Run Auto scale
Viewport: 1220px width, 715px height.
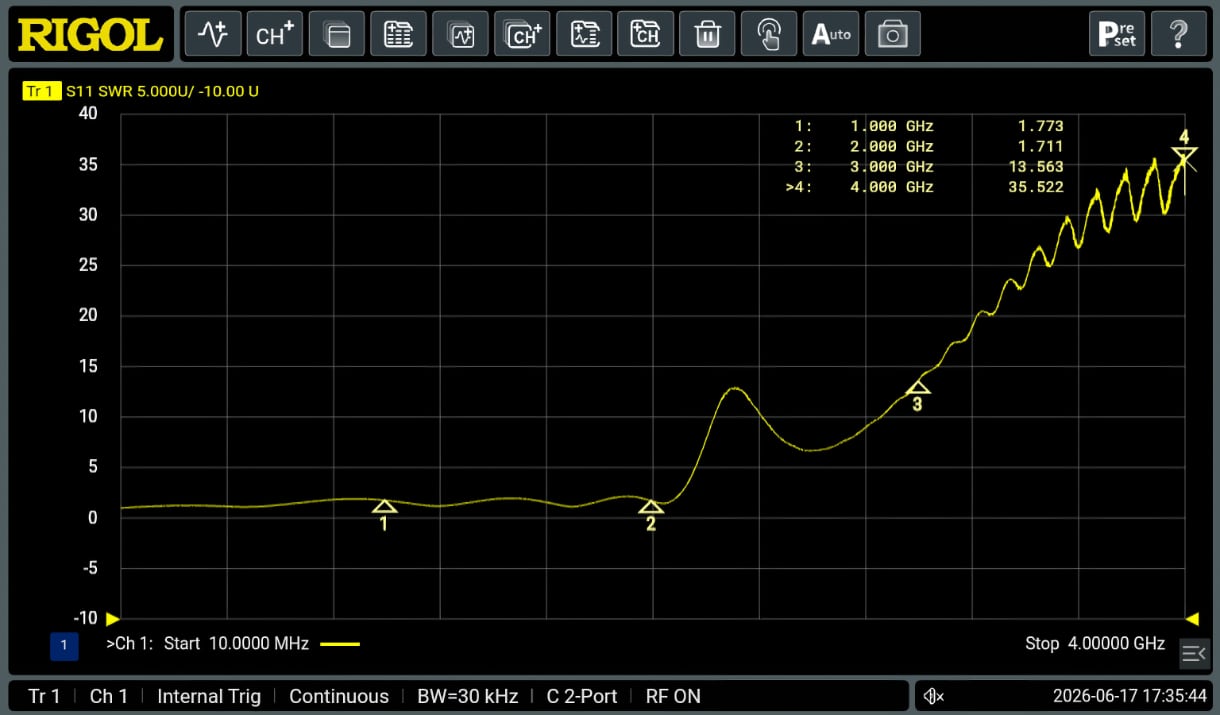coord(831,35)
